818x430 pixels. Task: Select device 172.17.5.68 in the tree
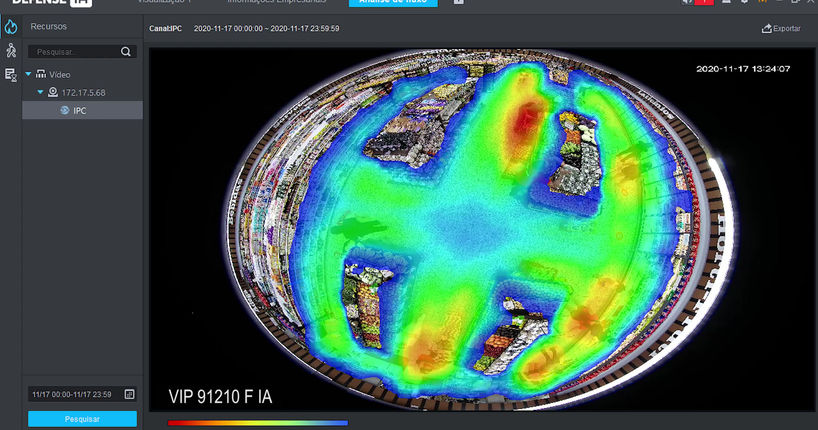pos(77,92)
